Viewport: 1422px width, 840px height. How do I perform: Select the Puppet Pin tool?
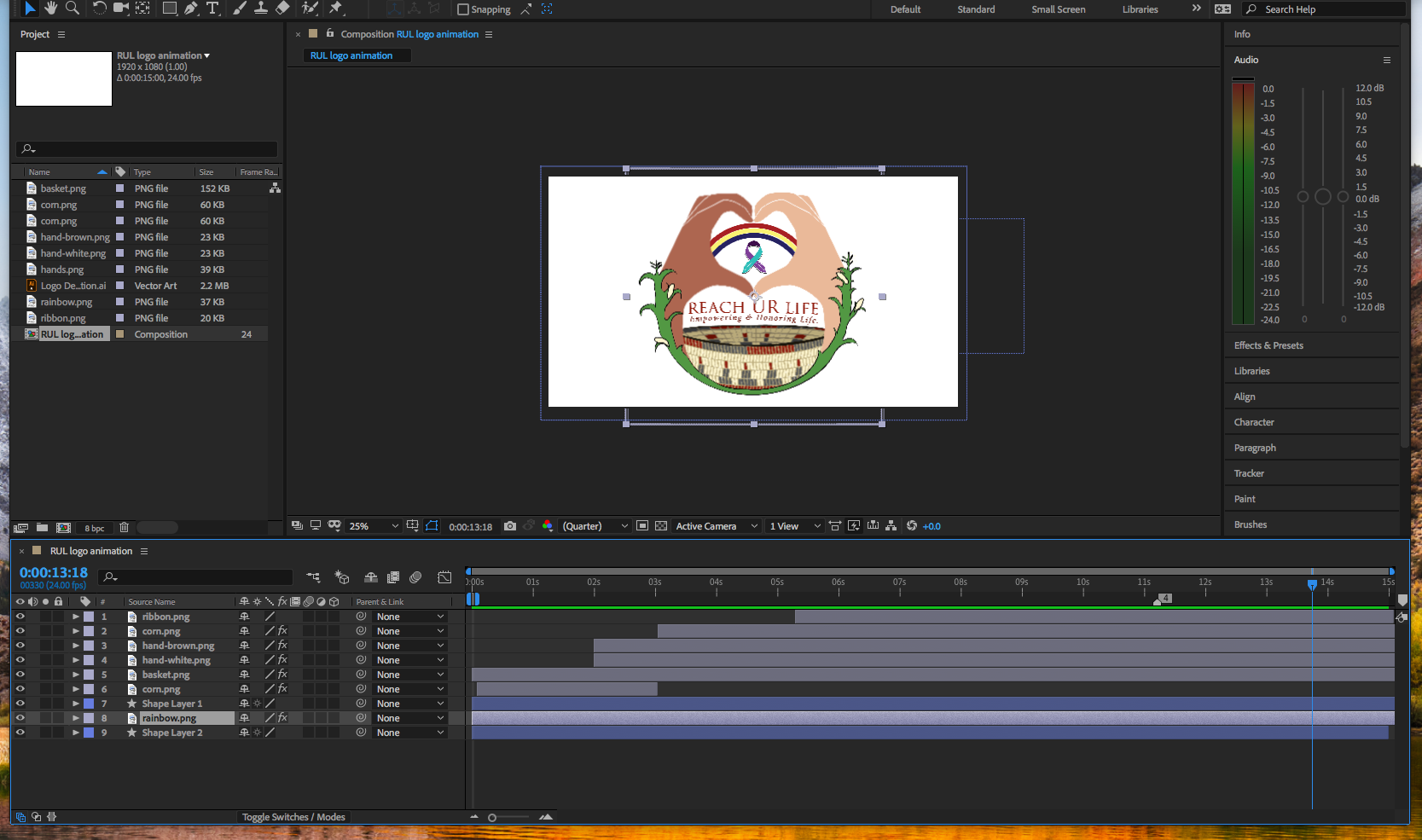click(336, 9)
